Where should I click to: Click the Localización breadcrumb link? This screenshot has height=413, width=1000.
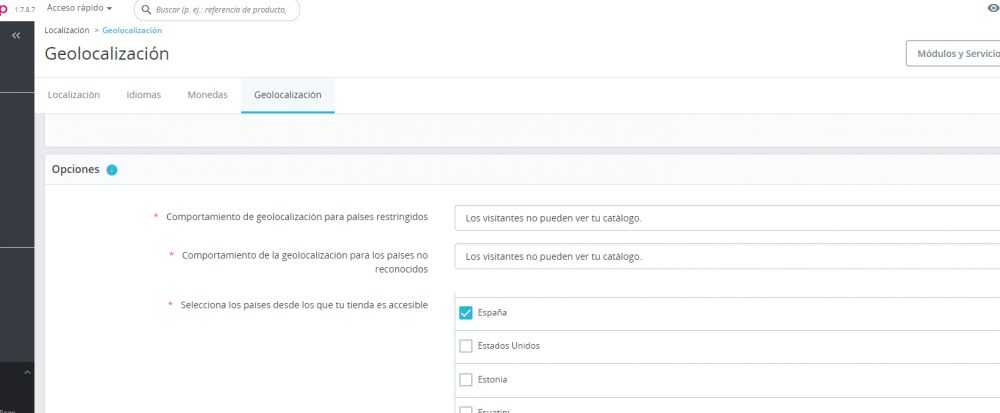coord(66,31)
